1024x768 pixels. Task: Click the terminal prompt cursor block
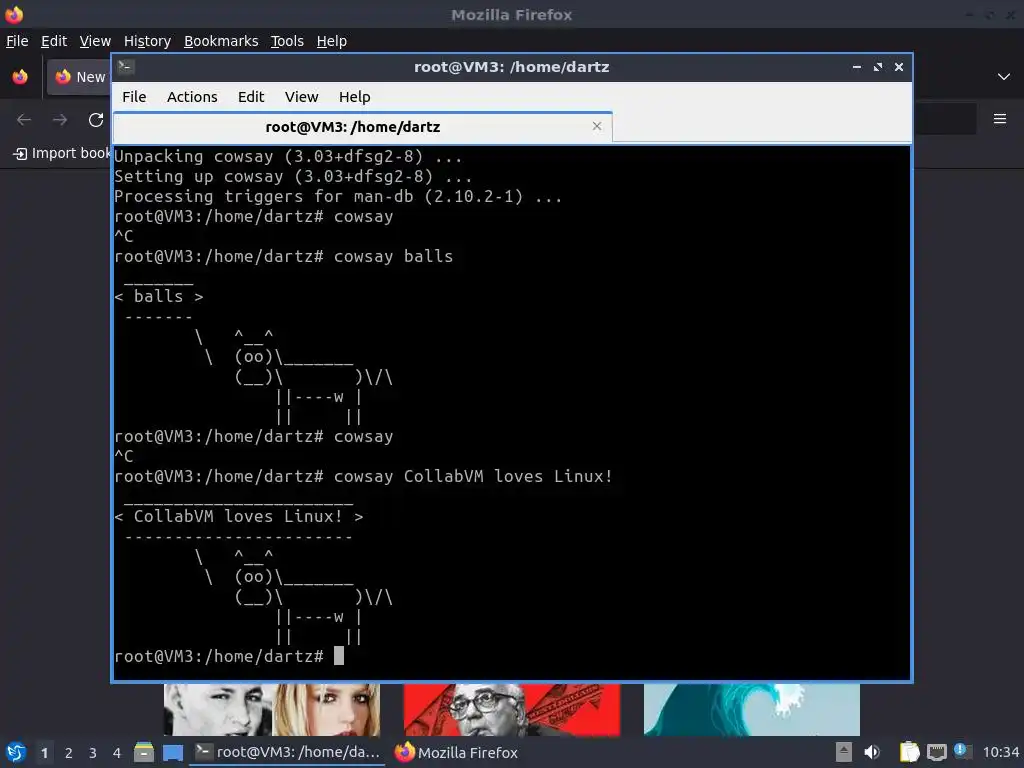pos(339,656)
